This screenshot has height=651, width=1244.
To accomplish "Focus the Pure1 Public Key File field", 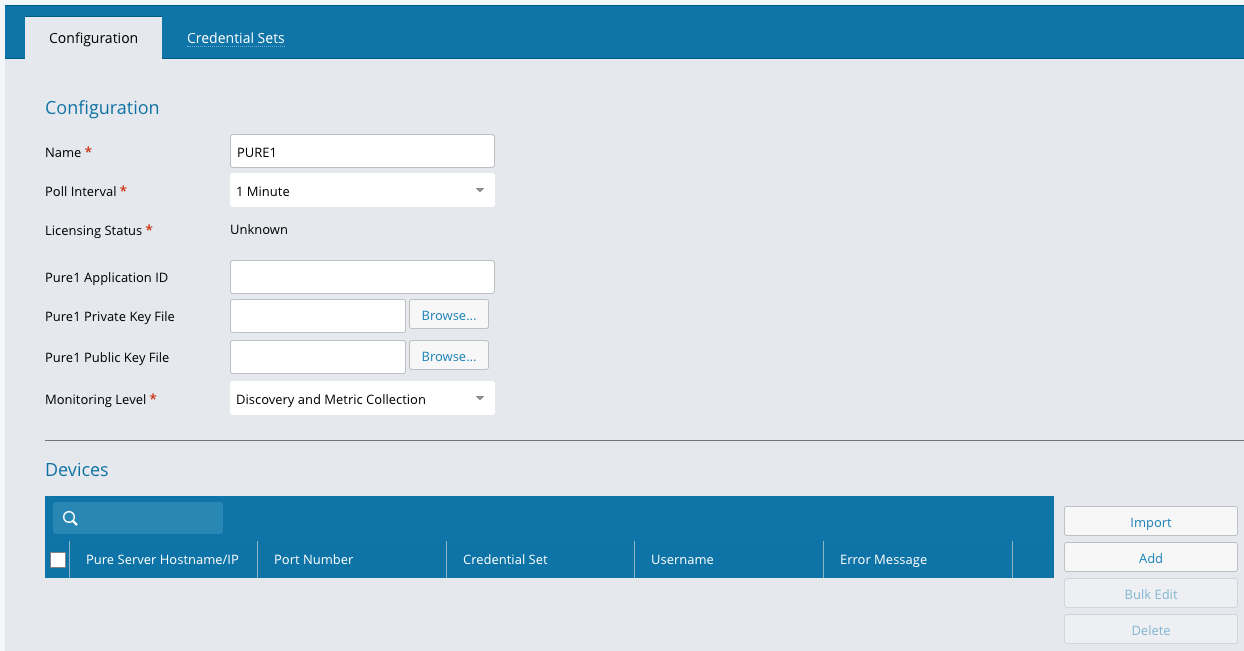I will [318, 357].
